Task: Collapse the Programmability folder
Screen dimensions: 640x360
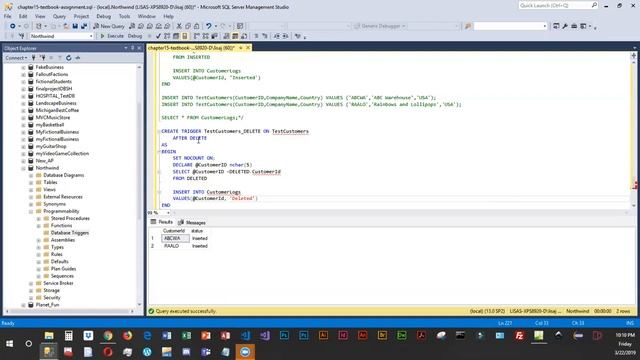Action: pyautogui.click(x=31, y=211)
